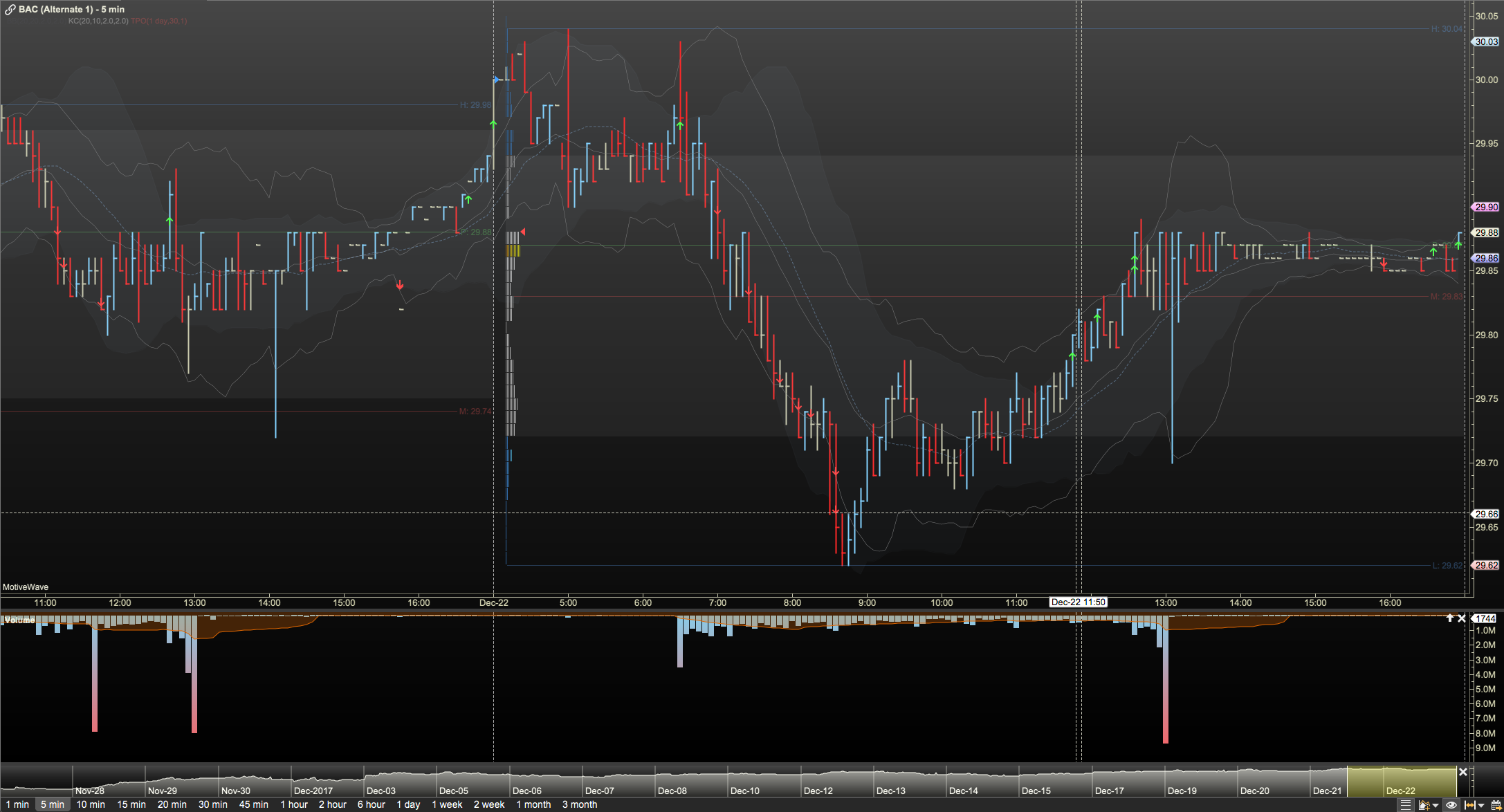Choose the 15 min interval
The height and width of the screenshot is (812, 1504).
[131, 804]
